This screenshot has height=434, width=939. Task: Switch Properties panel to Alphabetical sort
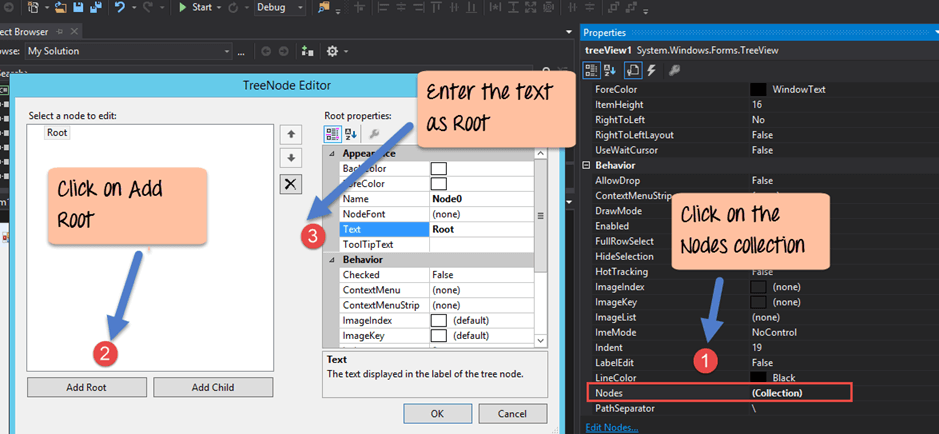611,70
